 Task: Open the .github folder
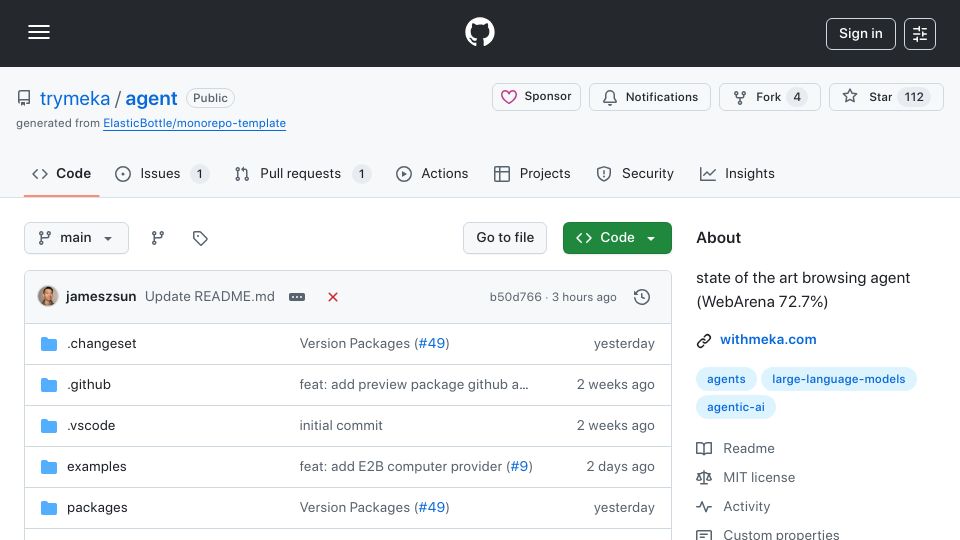click(x=89, y=384)
